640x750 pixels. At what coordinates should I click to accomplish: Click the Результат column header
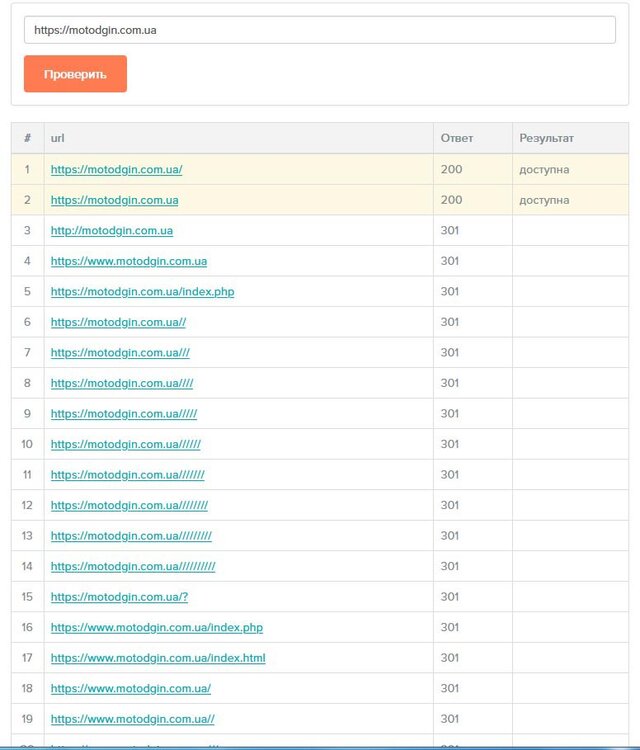[x=546, y=138]
